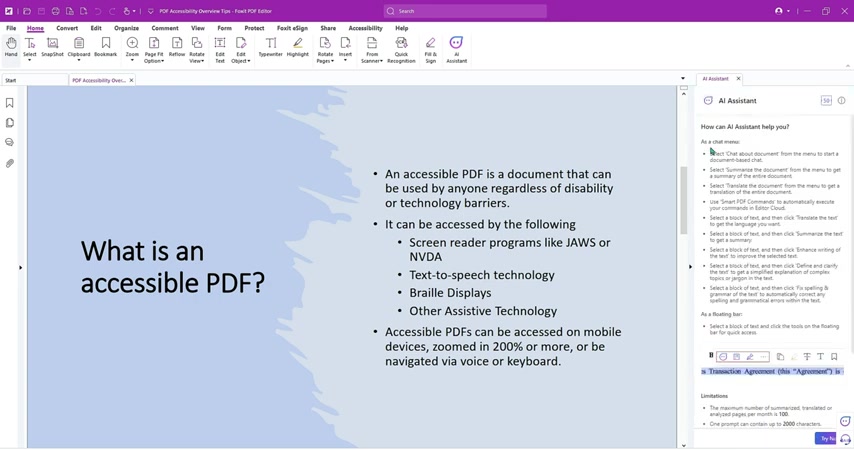
Task: Click the bullet 'Braille Displays'
Action: pyautogui.click(x=450, y=293)
